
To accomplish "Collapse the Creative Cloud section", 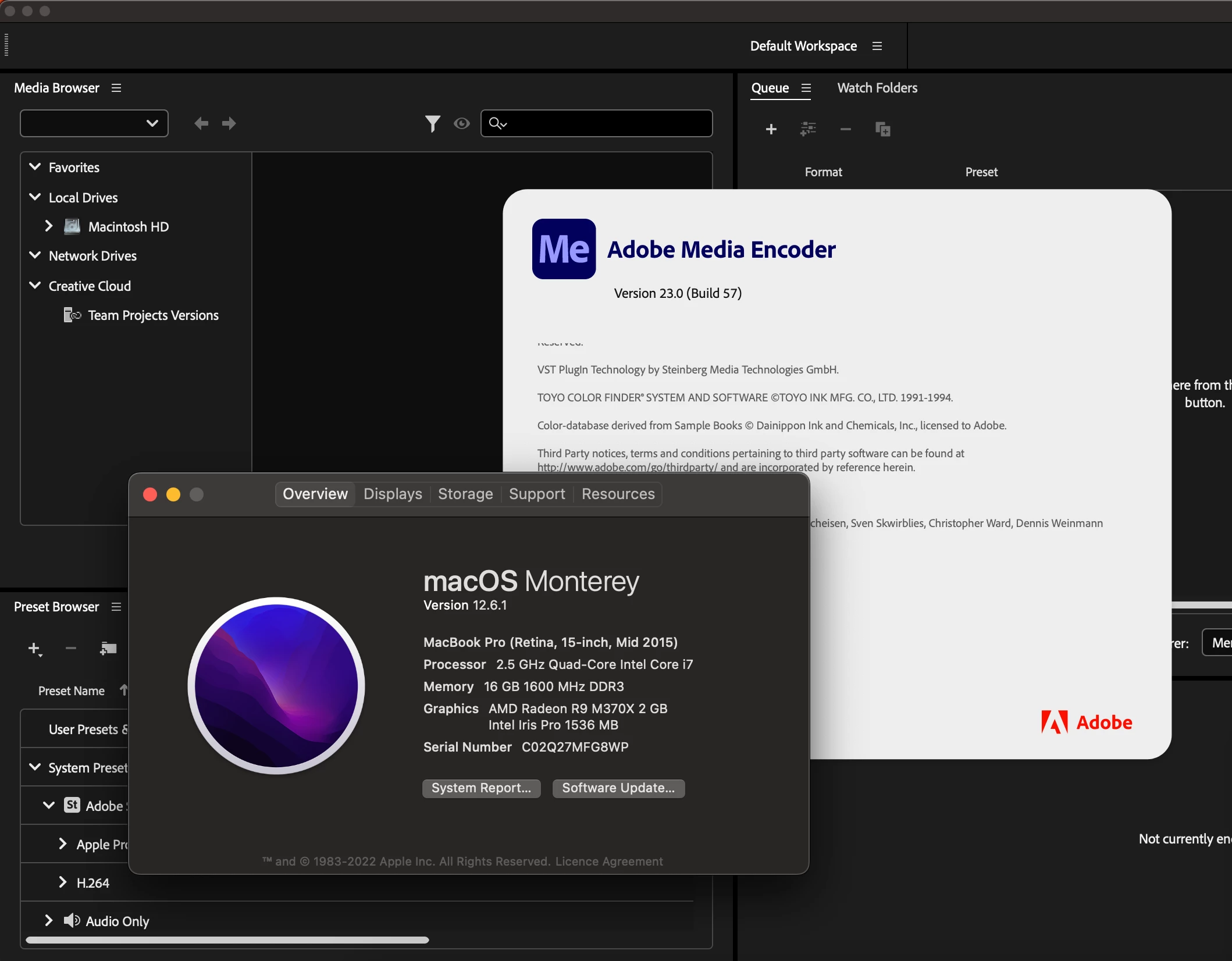I will pyautogui.click(x=35, y=286).
